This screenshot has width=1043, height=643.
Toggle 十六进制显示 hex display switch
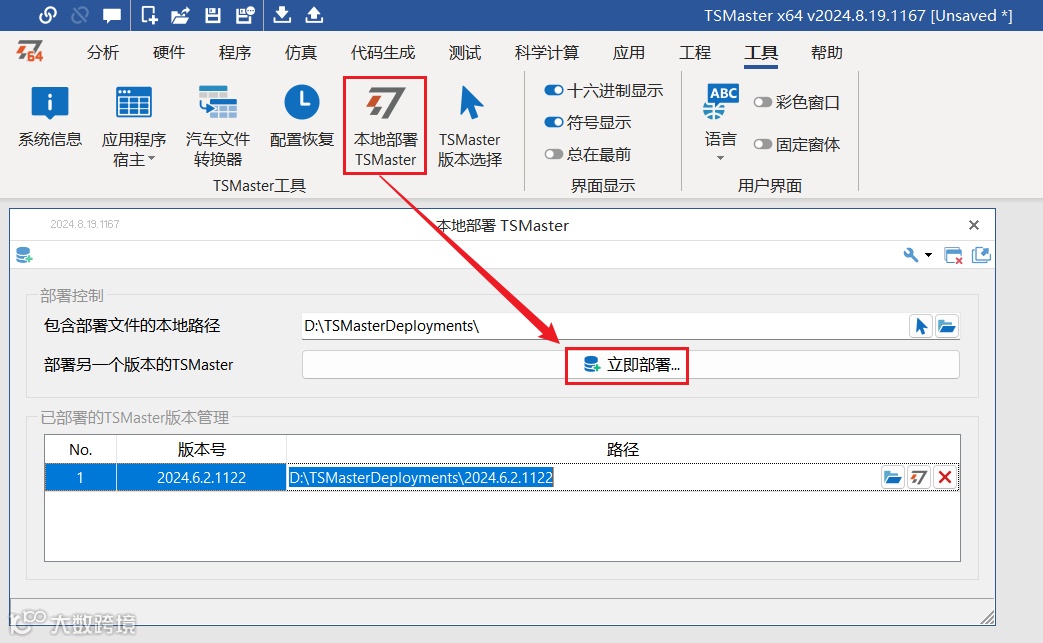point(553,90)
